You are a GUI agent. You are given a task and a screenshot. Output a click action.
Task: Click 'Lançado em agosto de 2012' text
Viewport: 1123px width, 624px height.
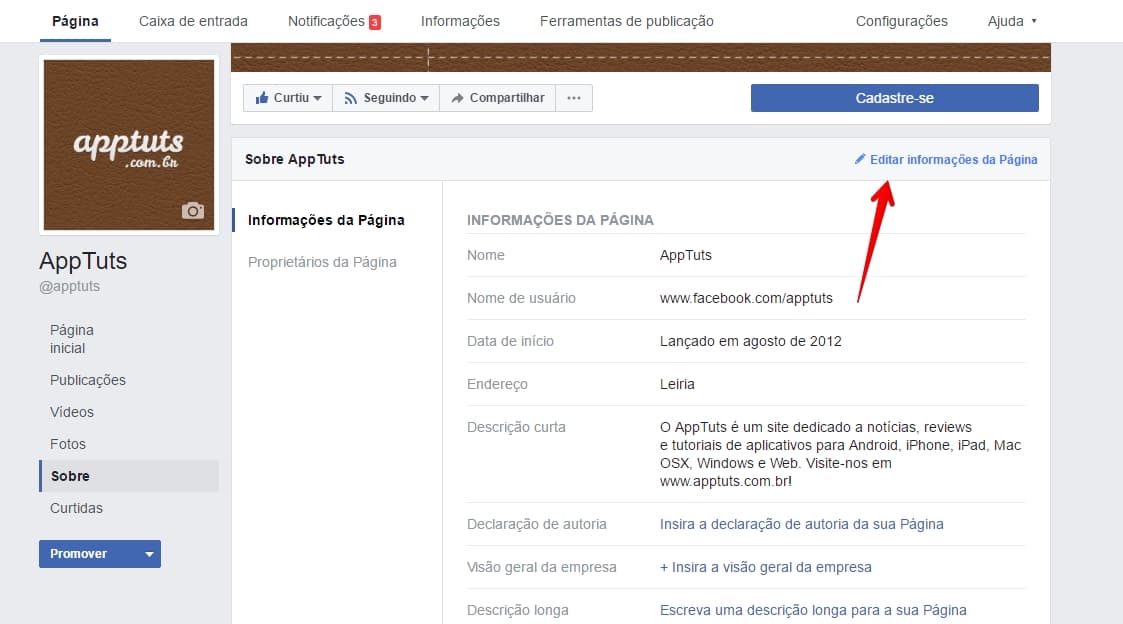click(751, 341)
